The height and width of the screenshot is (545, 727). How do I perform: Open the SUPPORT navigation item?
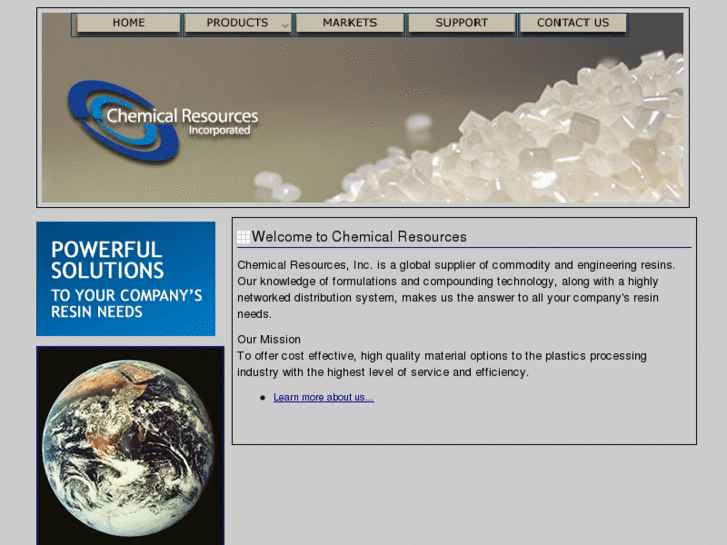(x=462, y=23)
